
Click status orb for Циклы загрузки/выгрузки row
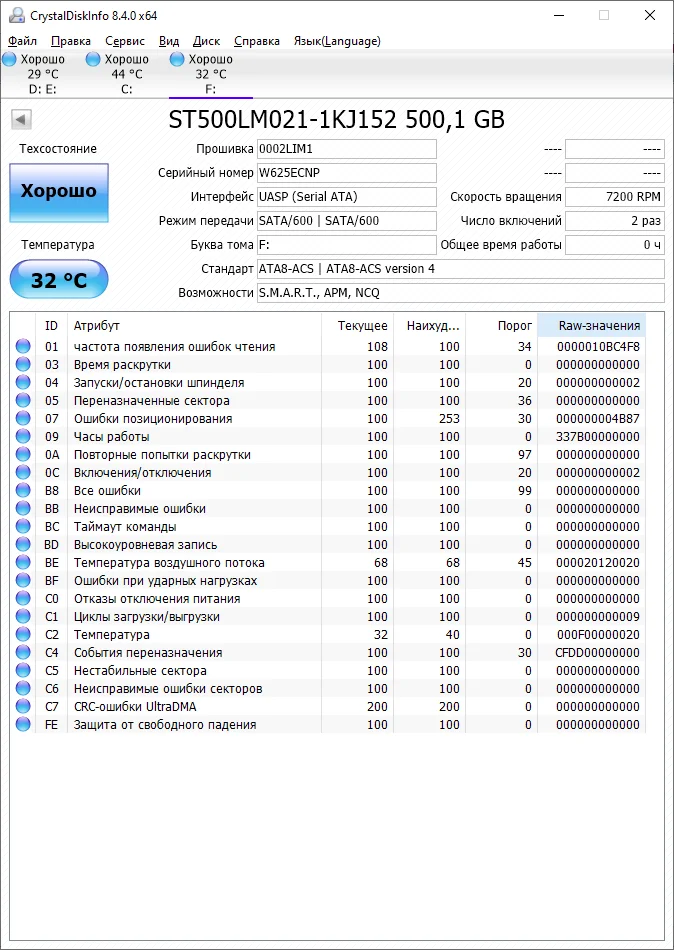click(23, 617)
